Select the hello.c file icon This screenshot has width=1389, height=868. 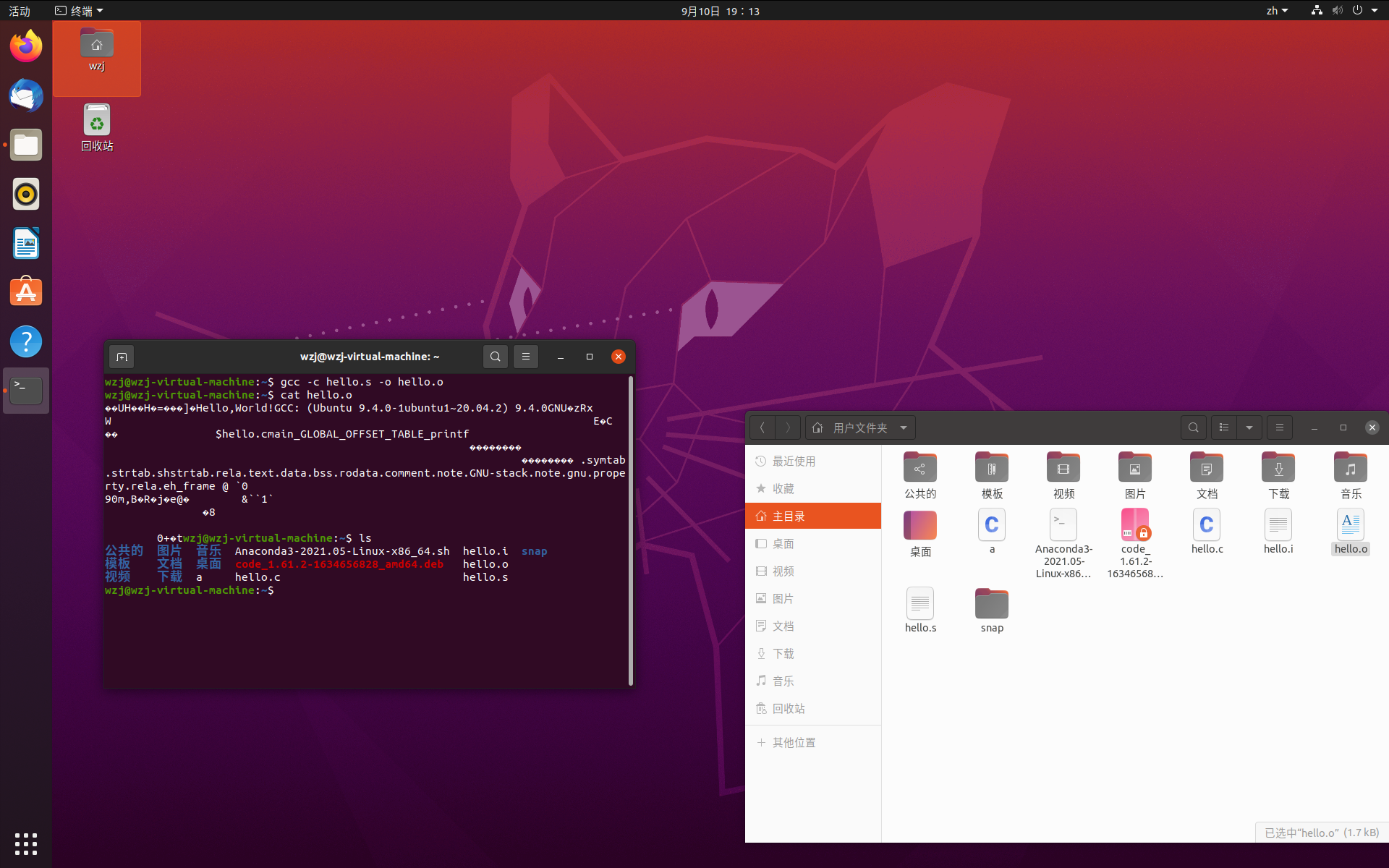pos(1206,526)
